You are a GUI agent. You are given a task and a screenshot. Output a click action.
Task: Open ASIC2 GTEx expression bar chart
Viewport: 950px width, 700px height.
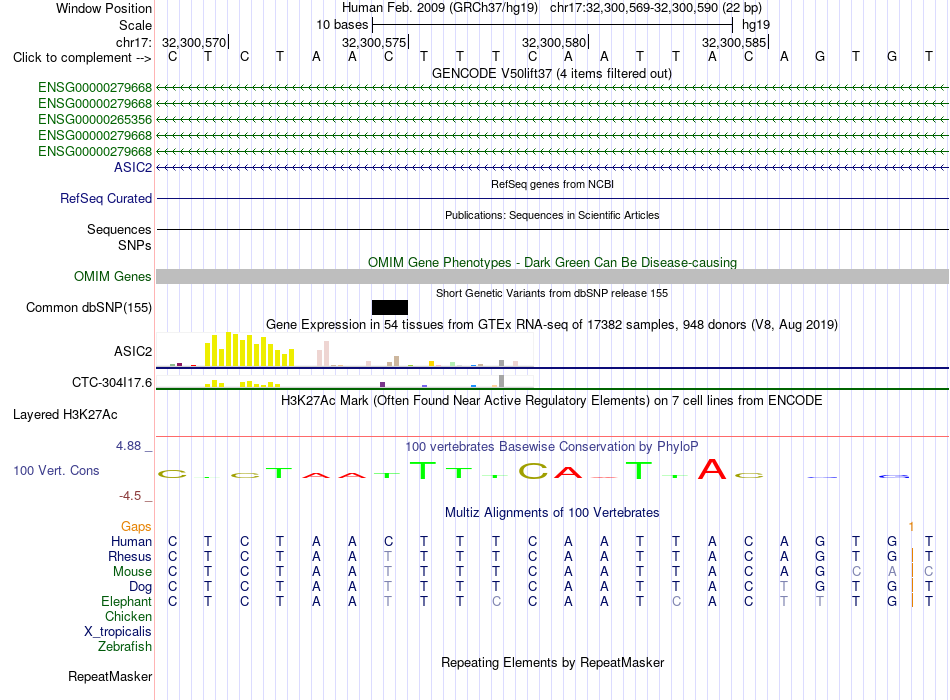(x=345, y=350)
